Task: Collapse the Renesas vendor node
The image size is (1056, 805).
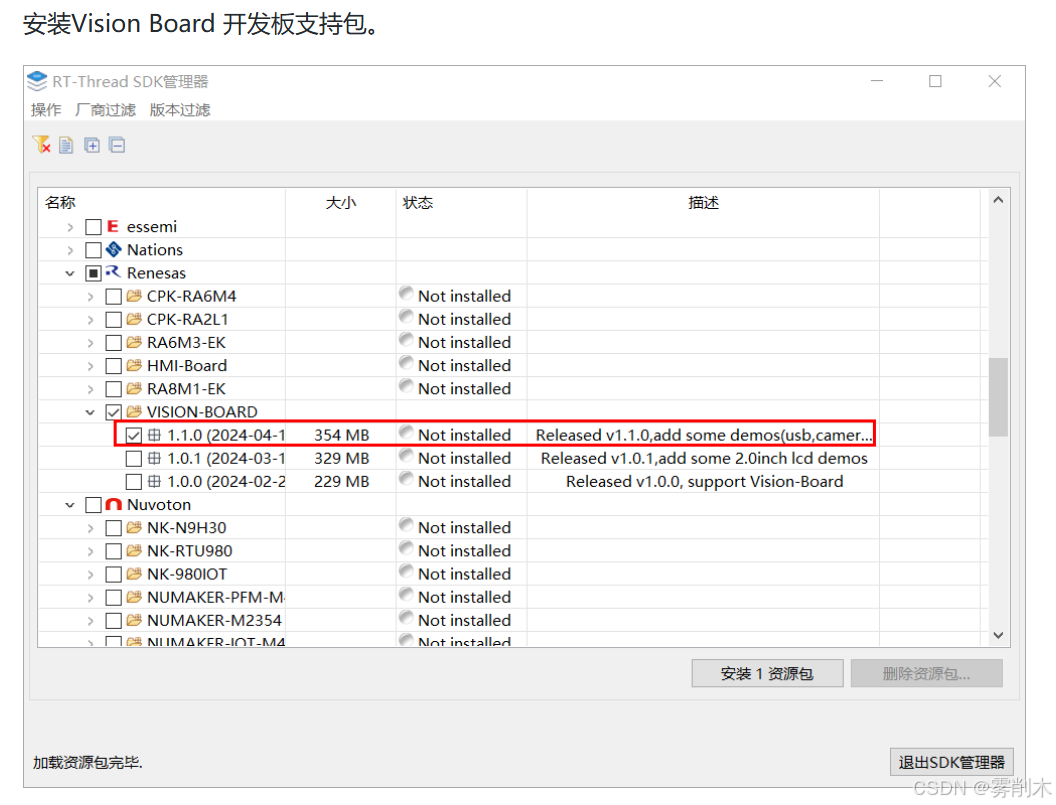Action: (70, 273)
